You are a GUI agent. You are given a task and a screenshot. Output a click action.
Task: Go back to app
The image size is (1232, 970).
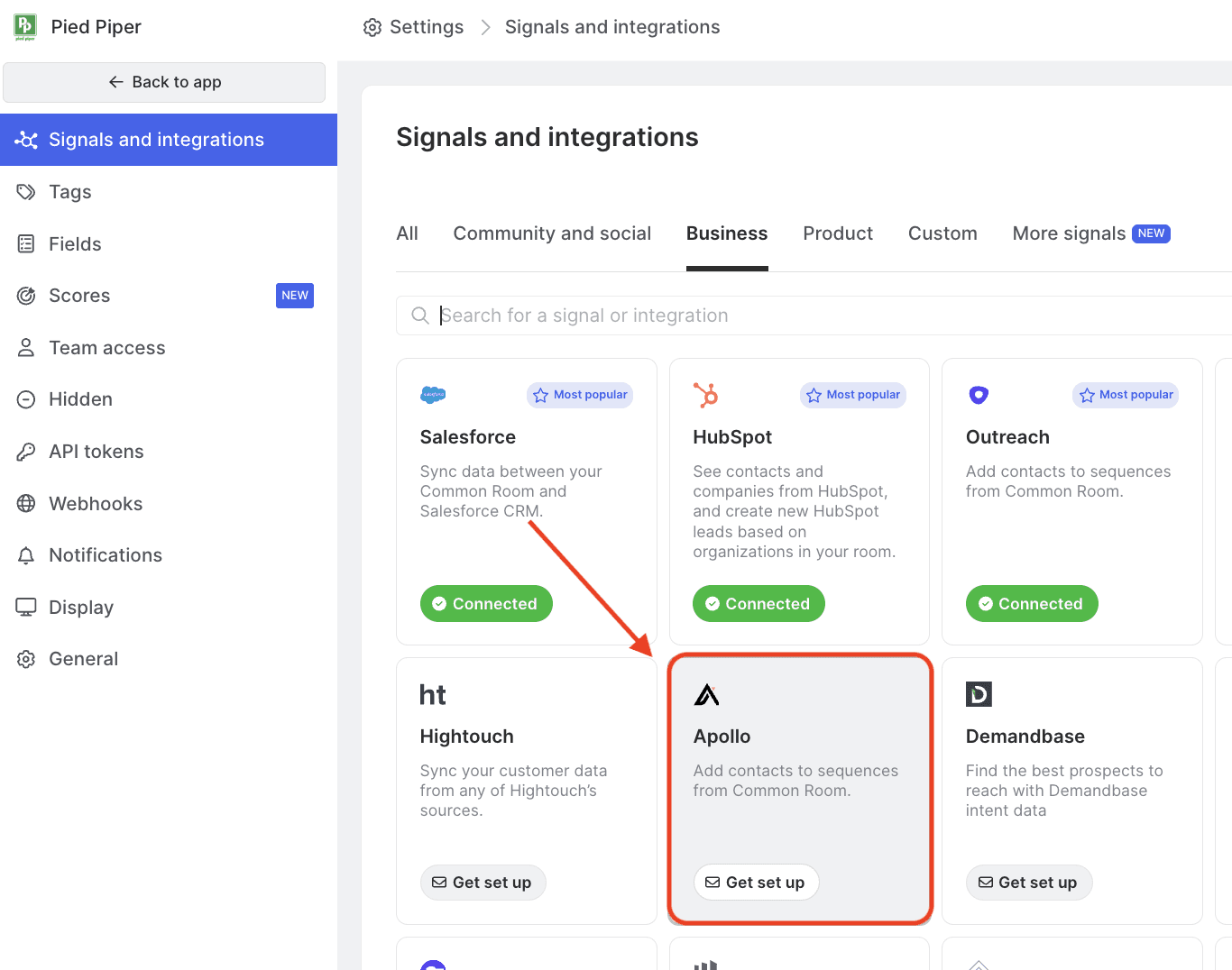tap(164, 82)
